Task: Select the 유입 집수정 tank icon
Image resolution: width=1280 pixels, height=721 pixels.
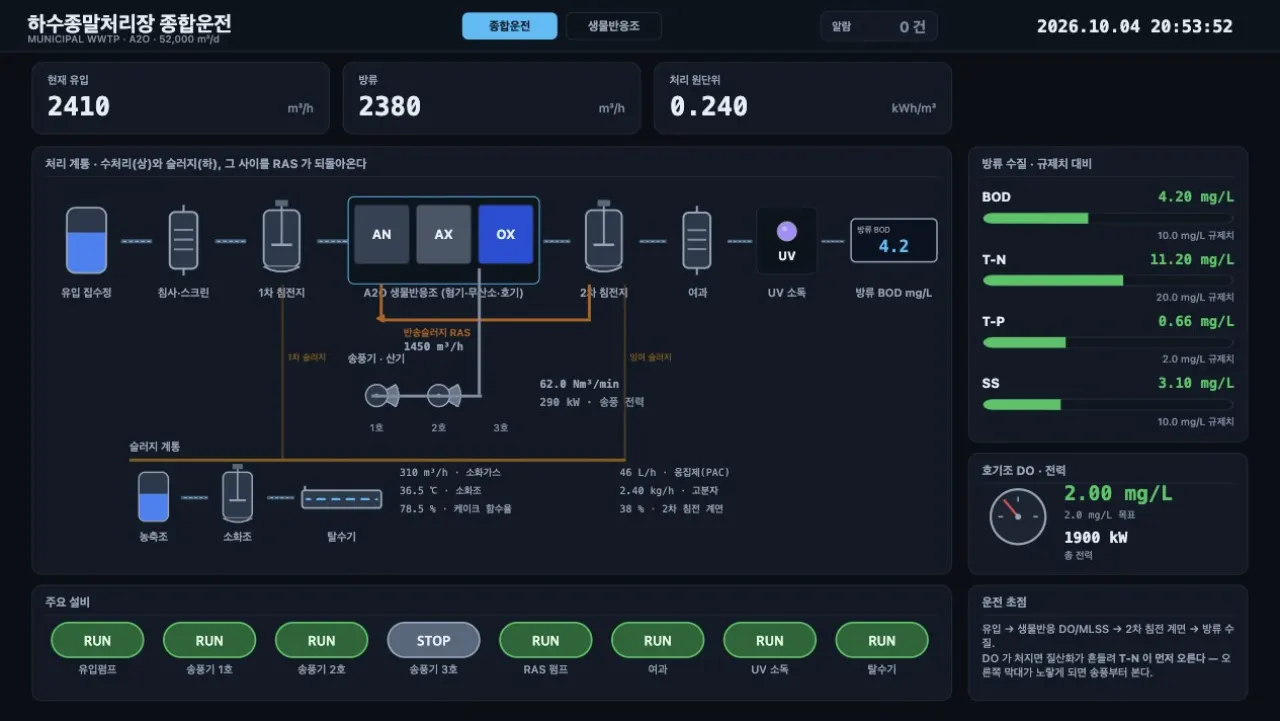Action: (86, 240)
